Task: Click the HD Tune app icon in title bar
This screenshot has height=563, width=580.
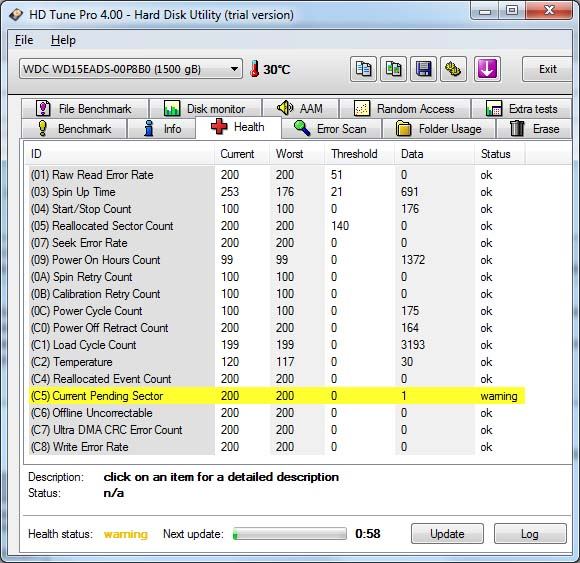Action: pyautogui.click(x=16, y=15)
